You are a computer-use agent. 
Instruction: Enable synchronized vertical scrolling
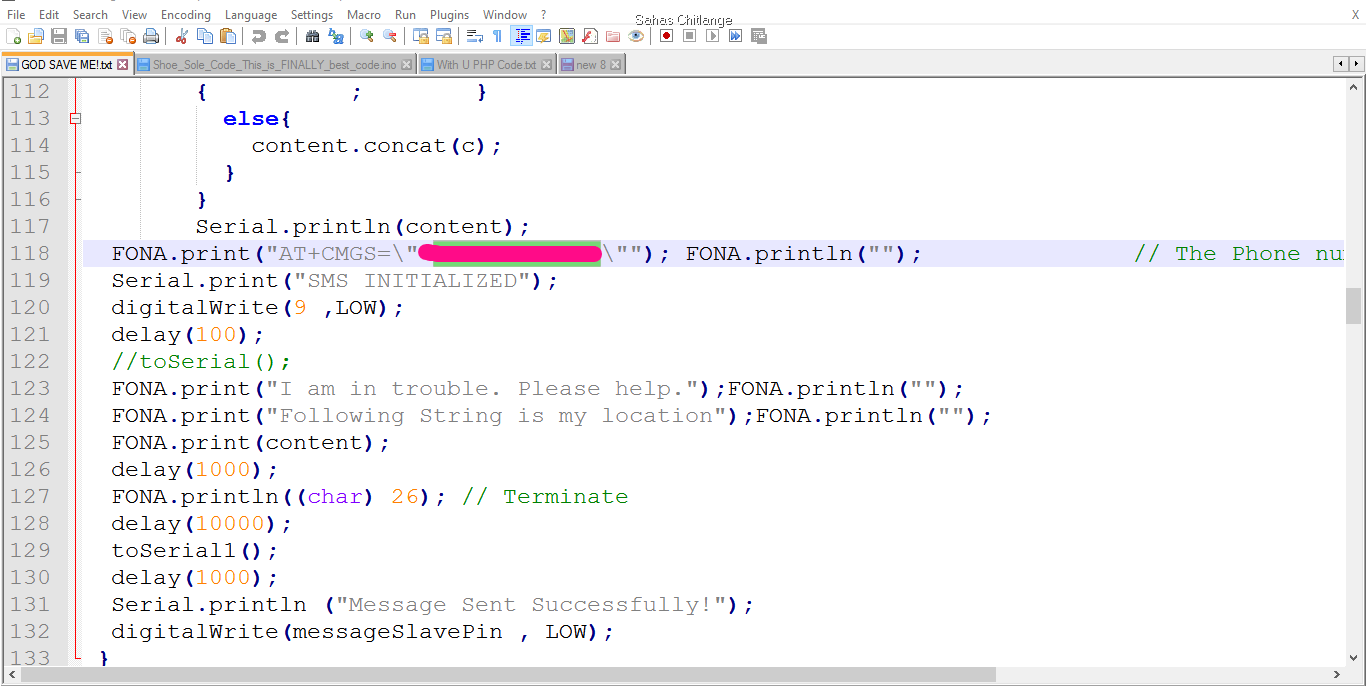(421, 36)
